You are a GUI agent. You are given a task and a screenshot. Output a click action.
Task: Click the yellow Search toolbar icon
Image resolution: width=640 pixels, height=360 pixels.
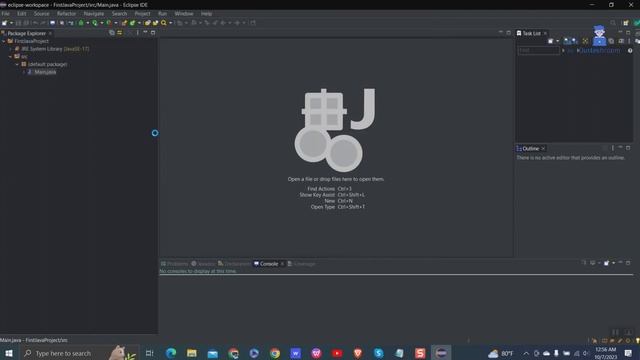pos(164,23)
